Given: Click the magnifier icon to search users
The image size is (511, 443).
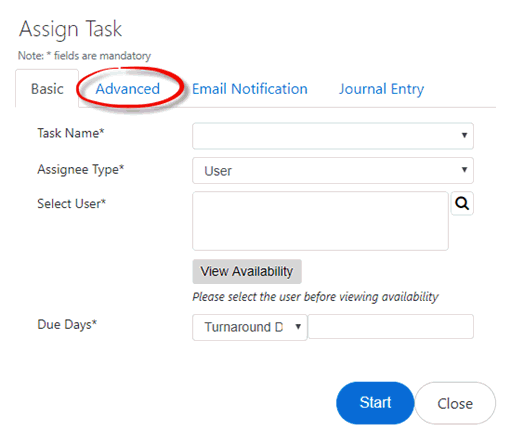Looking at the screenshot, I should [x=462, y=203].
